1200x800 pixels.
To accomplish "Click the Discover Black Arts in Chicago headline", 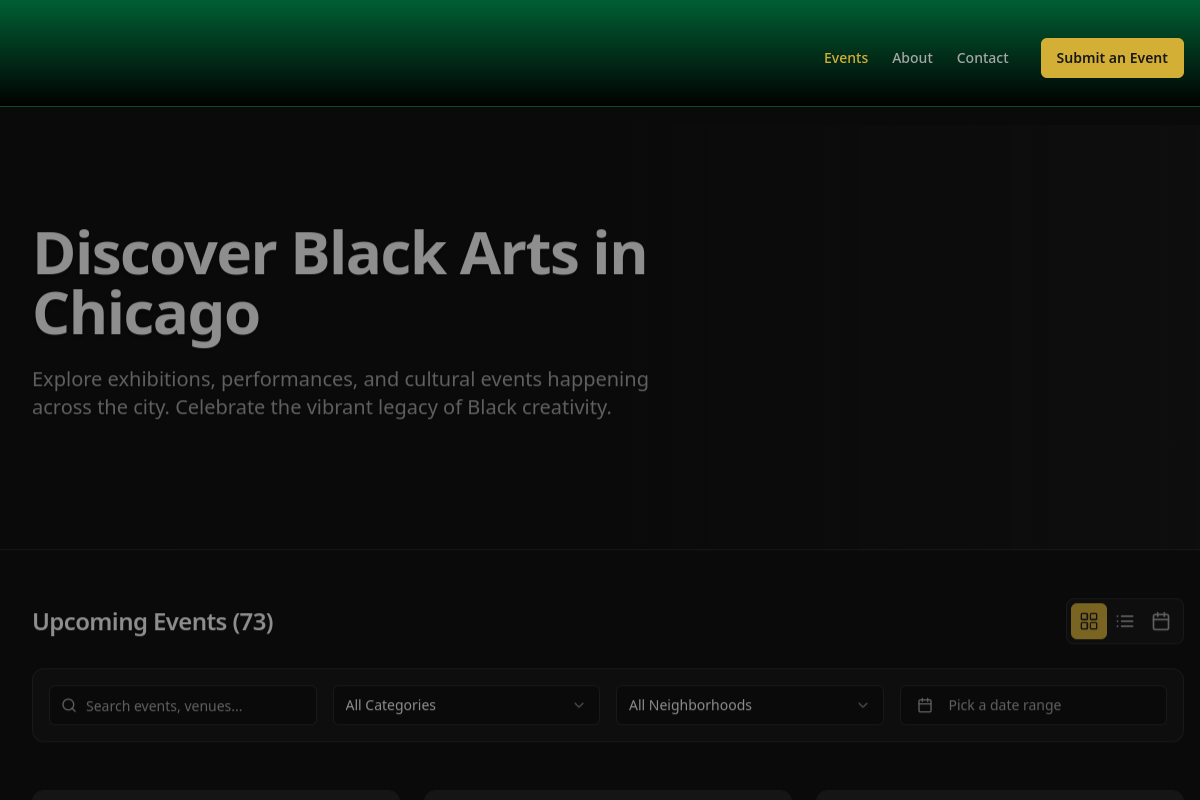I will click(340, 283).
